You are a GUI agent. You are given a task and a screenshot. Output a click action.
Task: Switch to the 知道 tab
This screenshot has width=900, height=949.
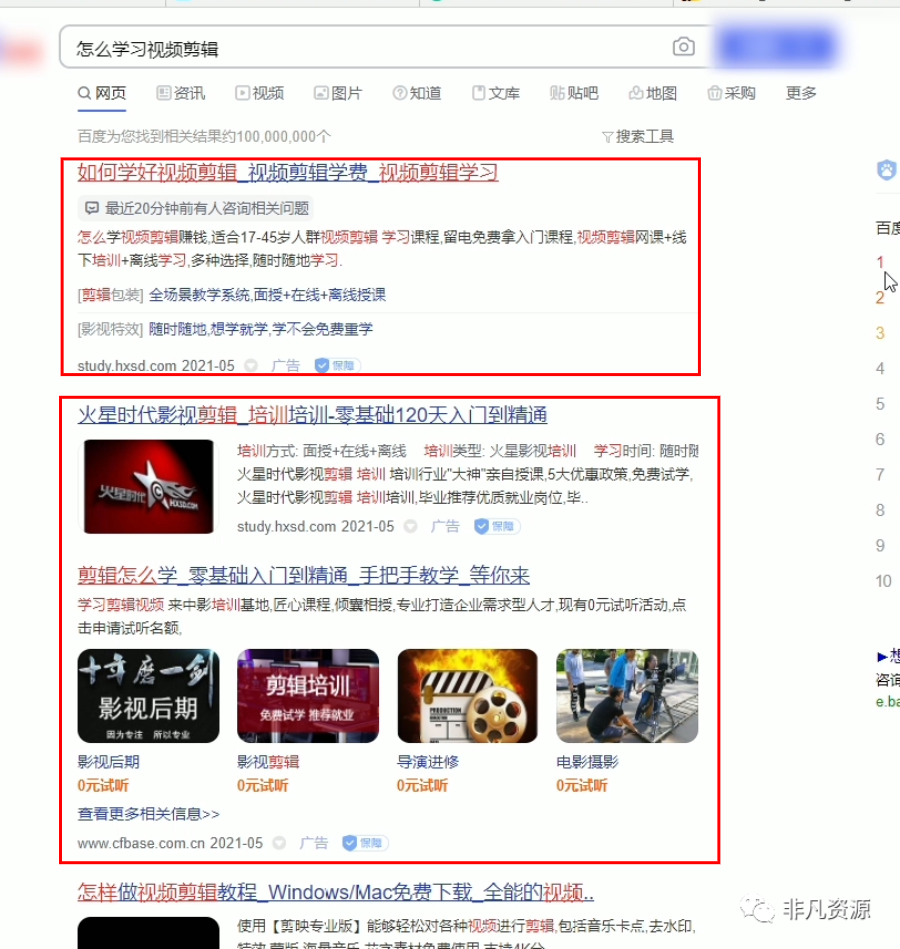pyautogui.click(x=416, y=93)
